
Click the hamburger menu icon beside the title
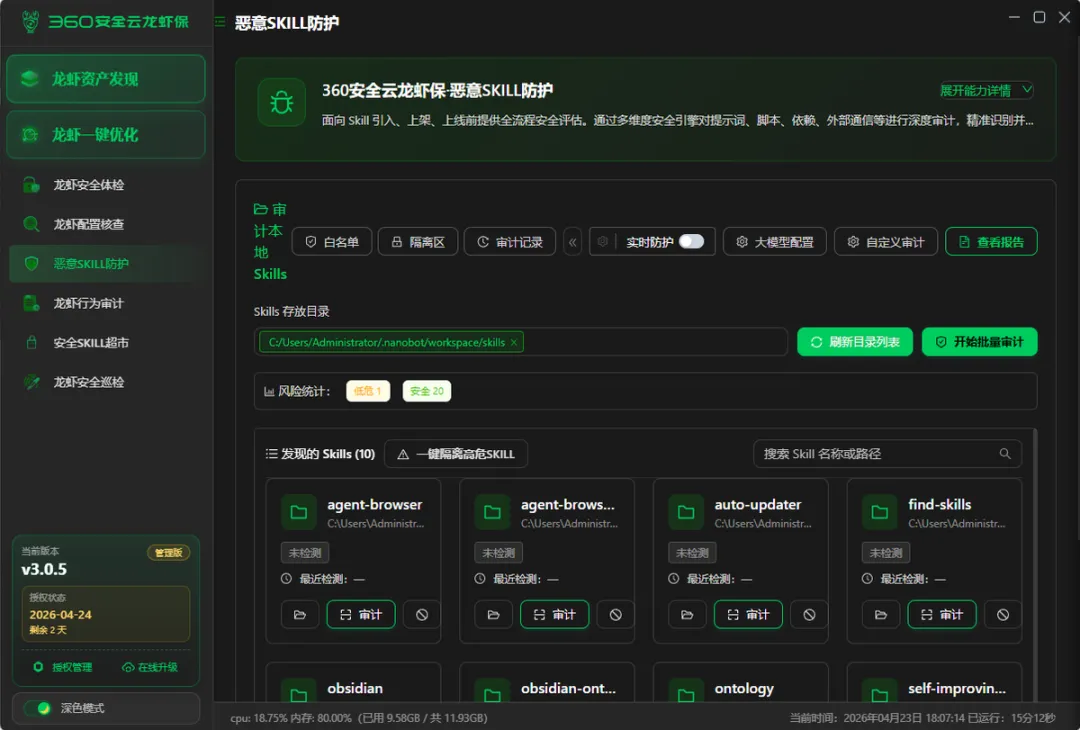click(220, 22)
